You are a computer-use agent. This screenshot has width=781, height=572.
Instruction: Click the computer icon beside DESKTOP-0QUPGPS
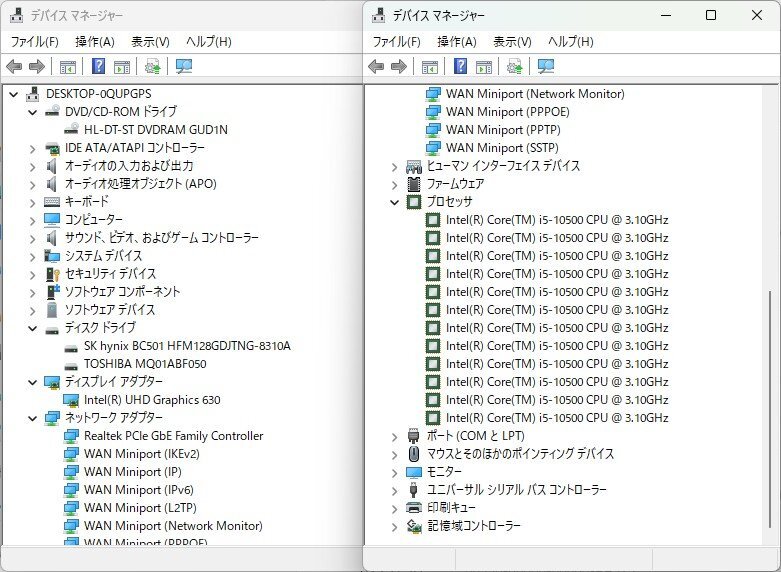[x=33, y=94]
